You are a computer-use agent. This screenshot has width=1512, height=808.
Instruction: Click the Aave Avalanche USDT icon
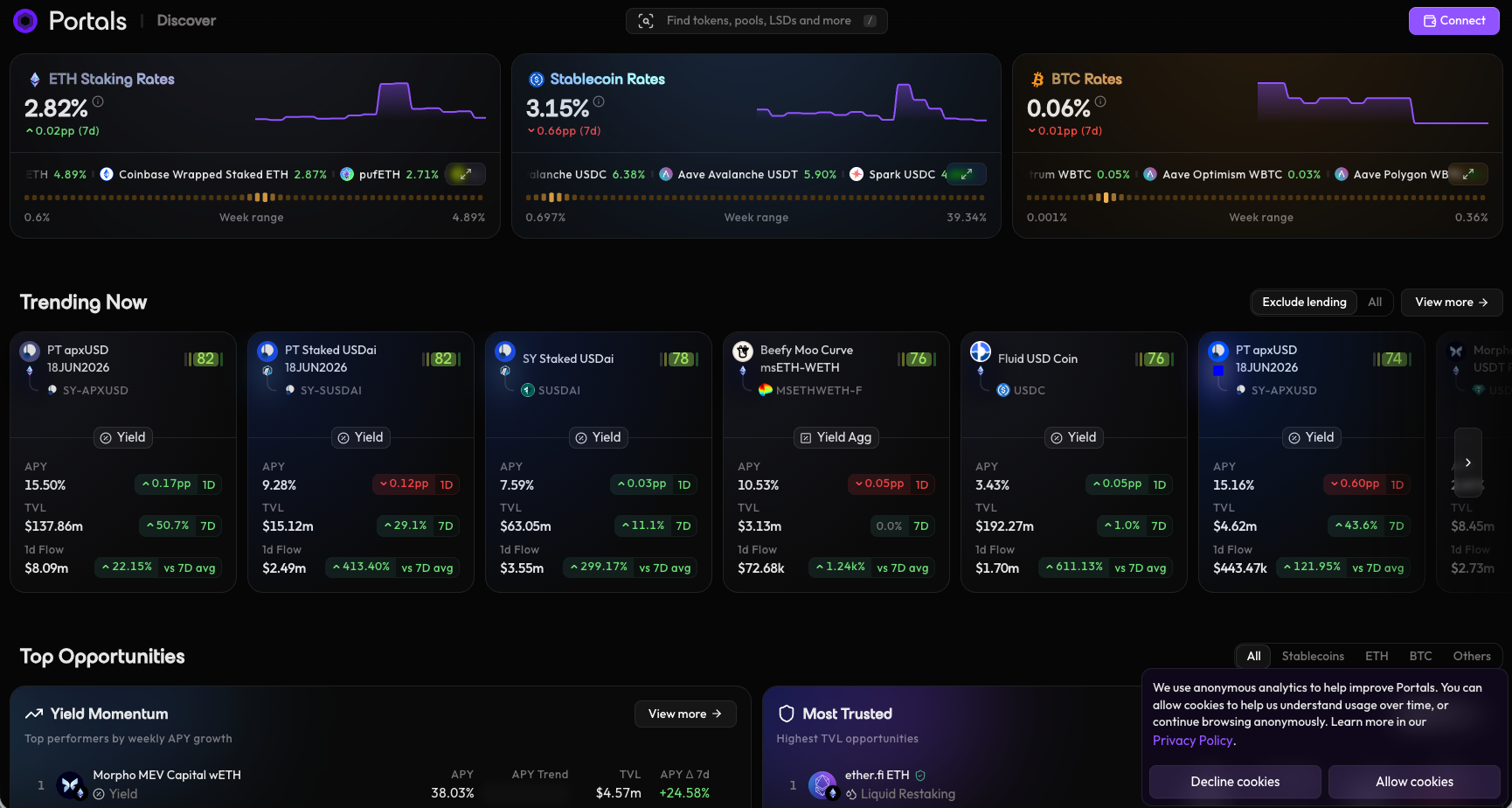click(x=666, y=174)
